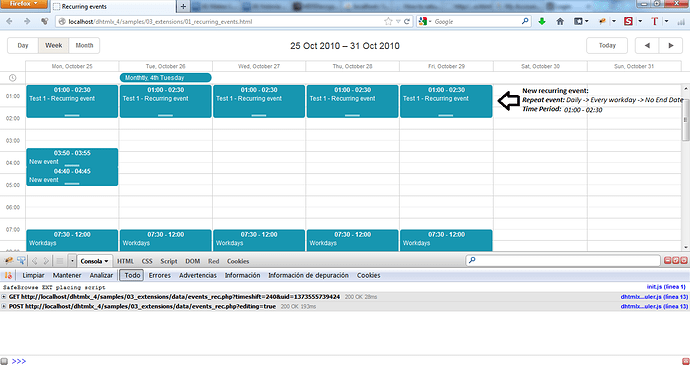
Task: Bookmark this page with the star icon
Action: [388, 21]
